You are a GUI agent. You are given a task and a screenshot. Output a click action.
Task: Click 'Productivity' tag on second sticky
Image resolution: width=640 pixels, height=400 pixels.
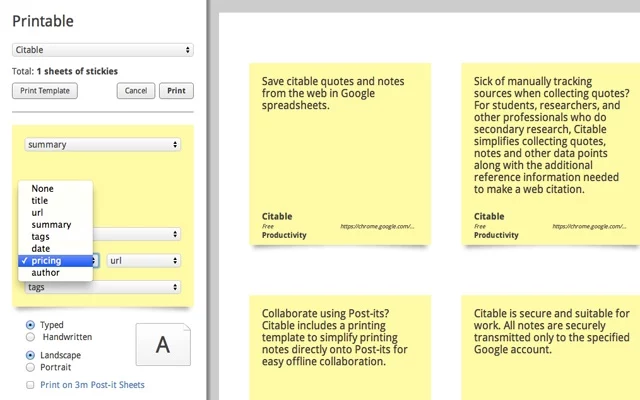click(x=496, y=235)
